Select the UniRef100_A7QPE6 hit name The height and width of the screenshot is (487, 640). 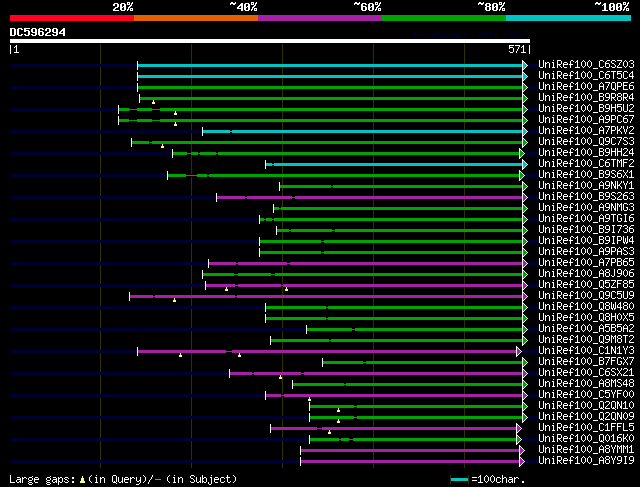586,86
